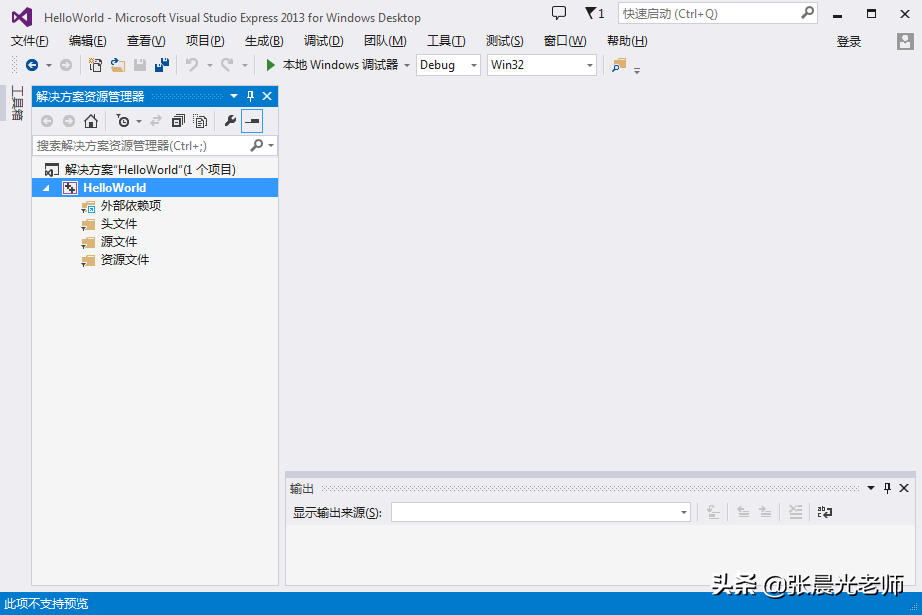Click the New Project toolbar icon

[95, 65]
